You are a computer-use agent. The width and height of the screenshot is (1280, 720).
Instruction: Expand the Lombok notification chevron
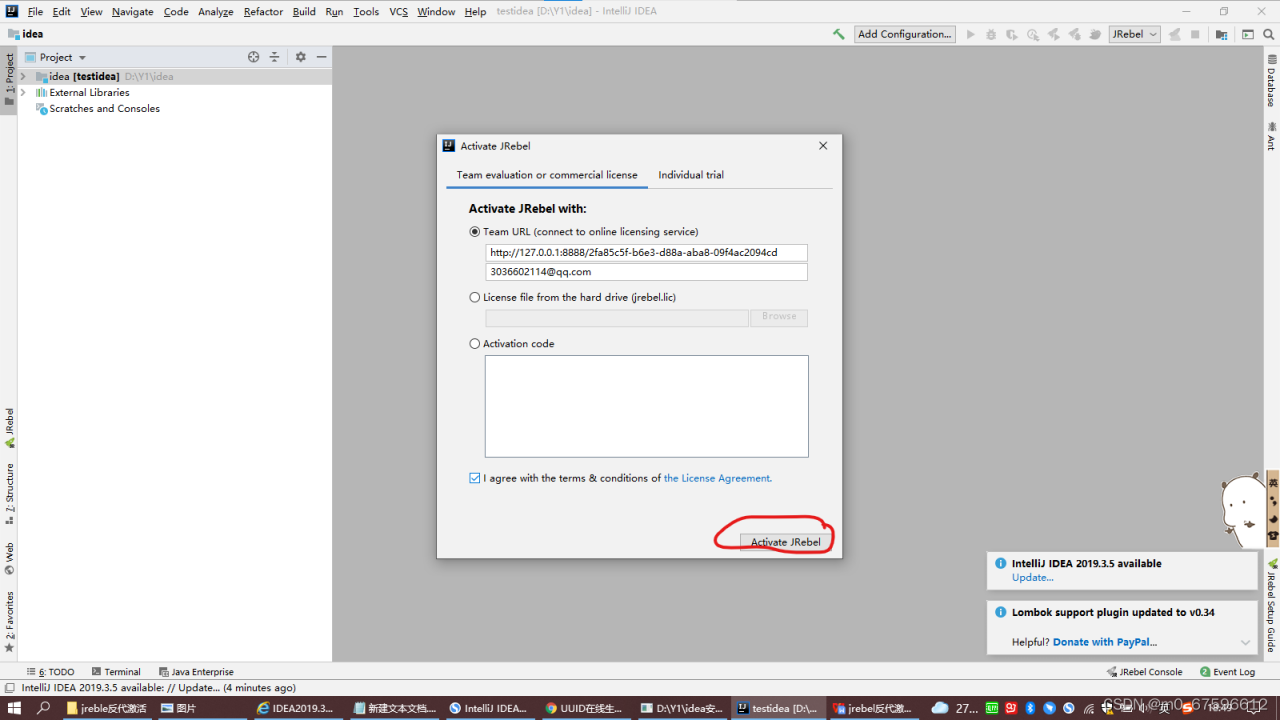click(1245, 642)
